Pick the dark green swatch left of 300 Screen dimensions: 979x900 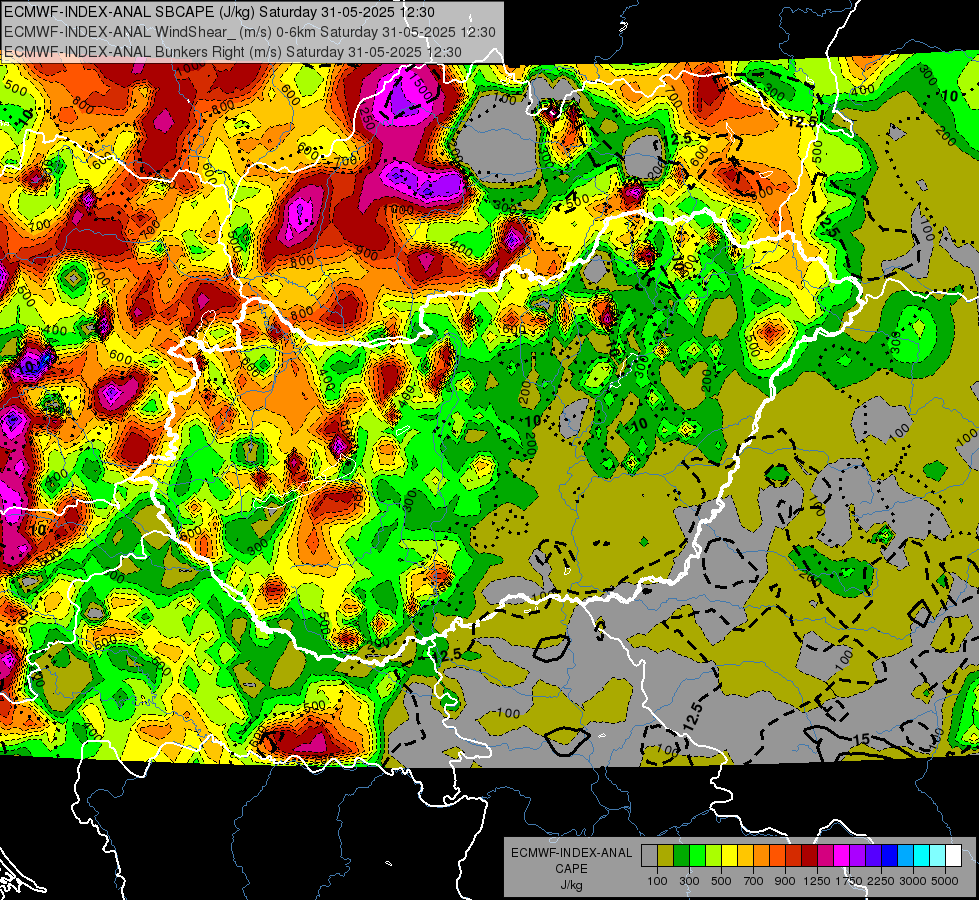click(x=681, y=855)
